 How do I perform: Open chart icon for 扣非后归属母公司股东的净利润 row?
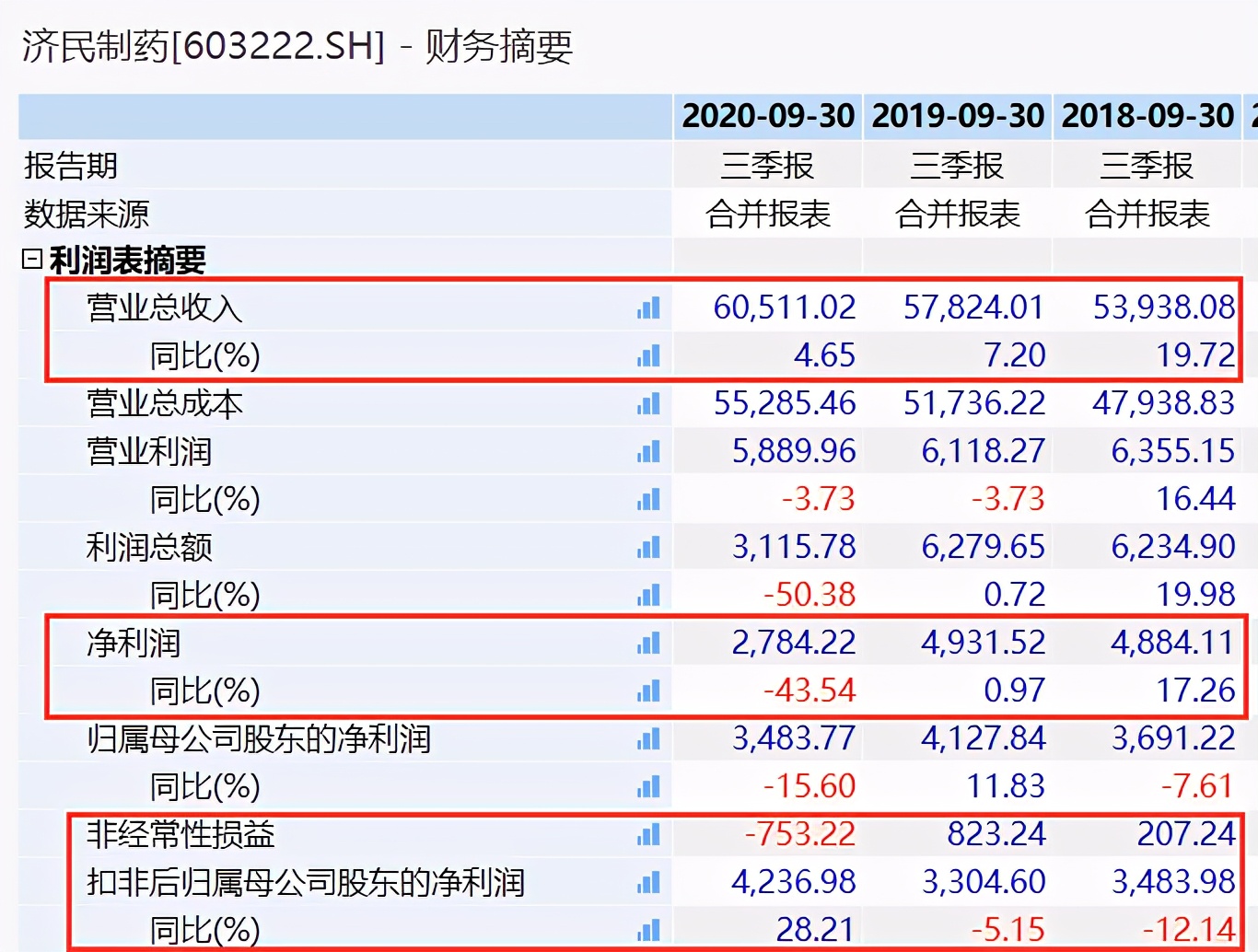[648, 882]
